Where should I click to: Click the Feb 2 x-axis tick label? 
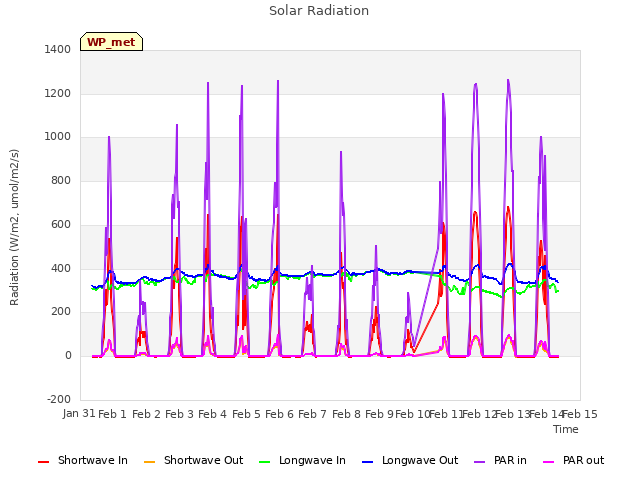point(146,414)
